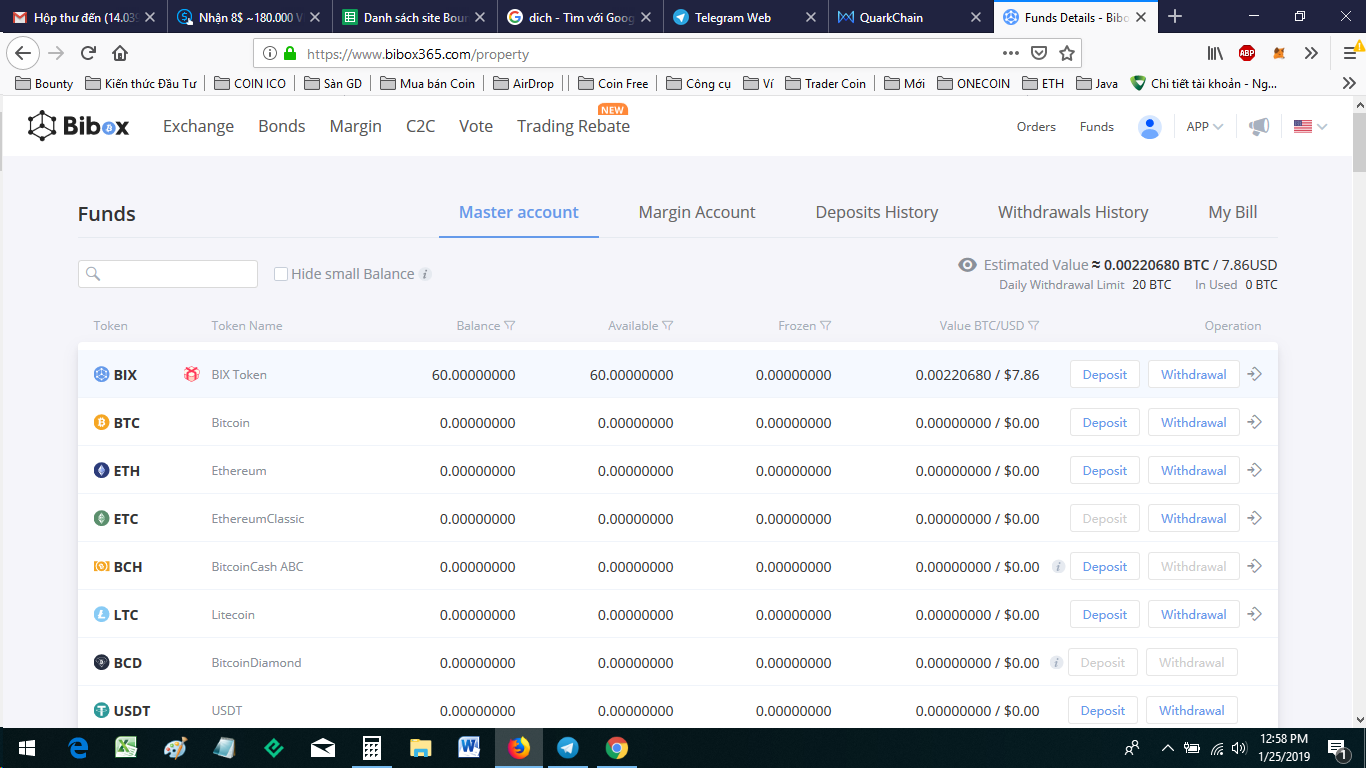Click the Bibox logo

78,126
